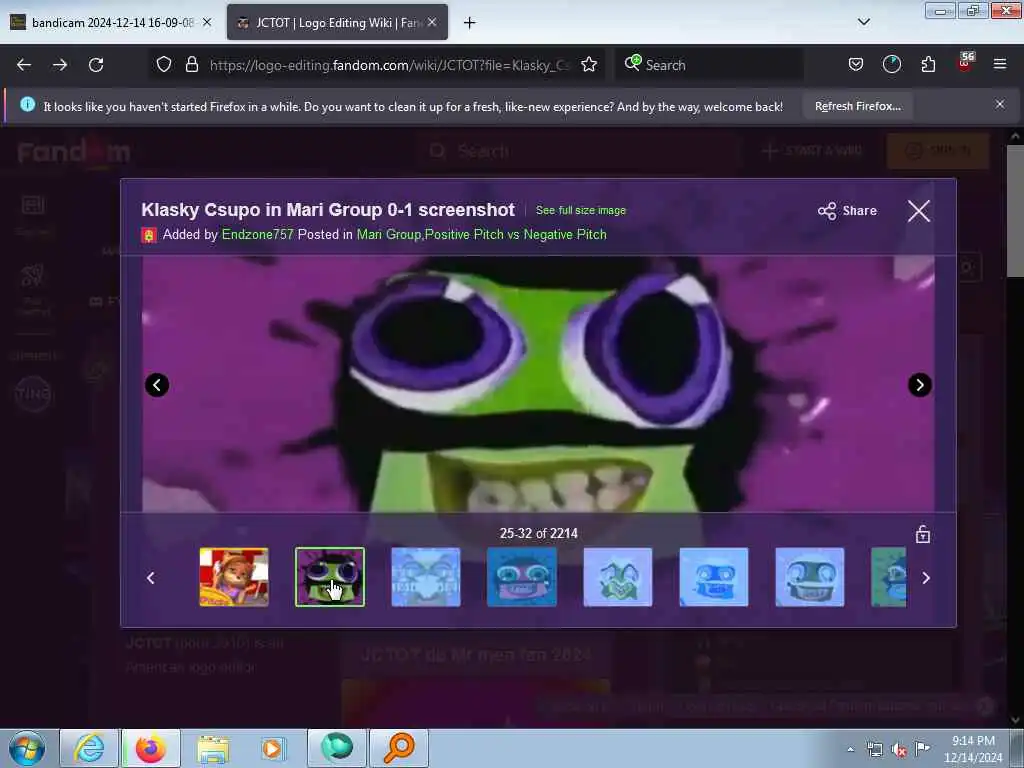Open the See full size image link

coord(581,210)
